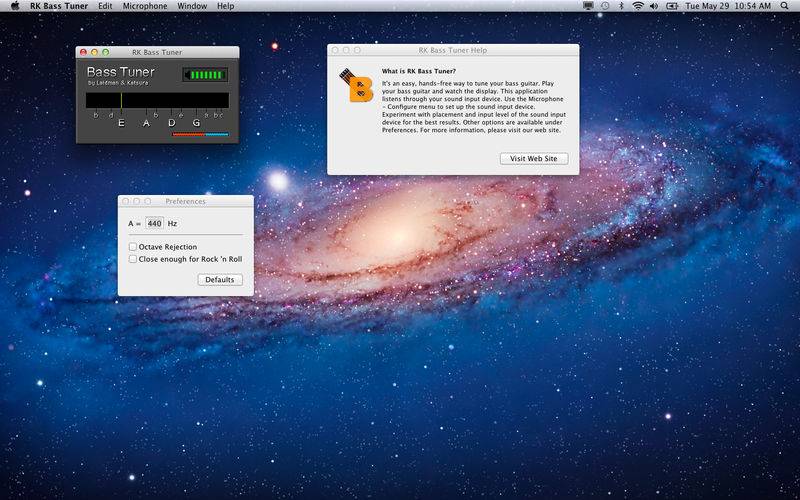This screenshot has width=800, height=500.
Task: Enable the Octave Rejection checkbox
Action: click(133, 246)
